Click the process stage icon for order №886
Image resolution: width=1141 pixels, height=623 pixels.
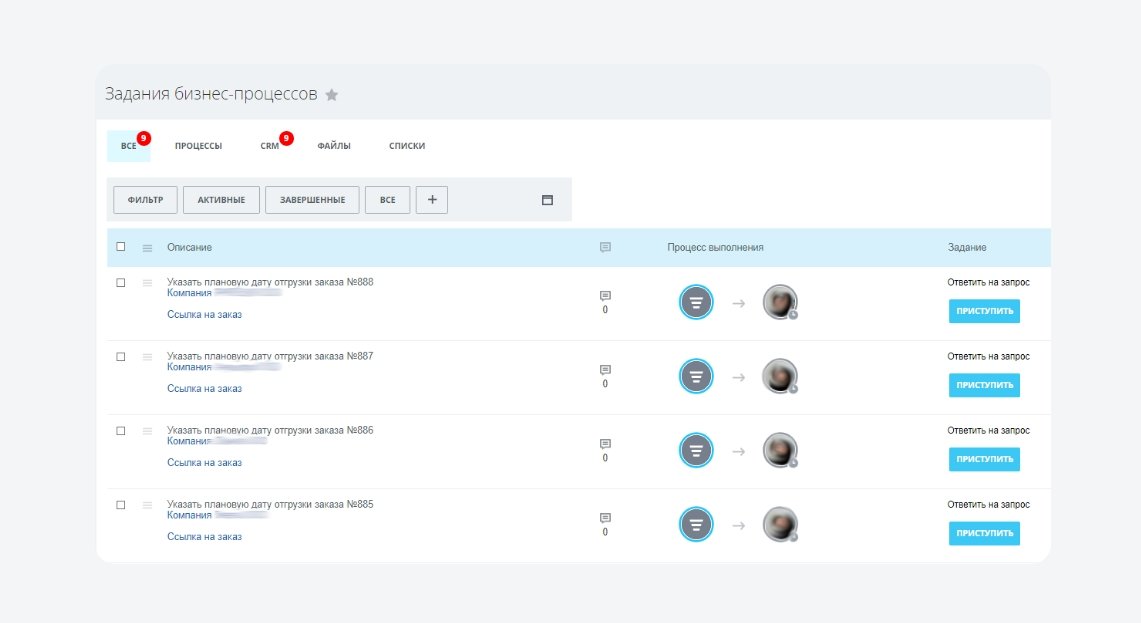tap(696, 451)
